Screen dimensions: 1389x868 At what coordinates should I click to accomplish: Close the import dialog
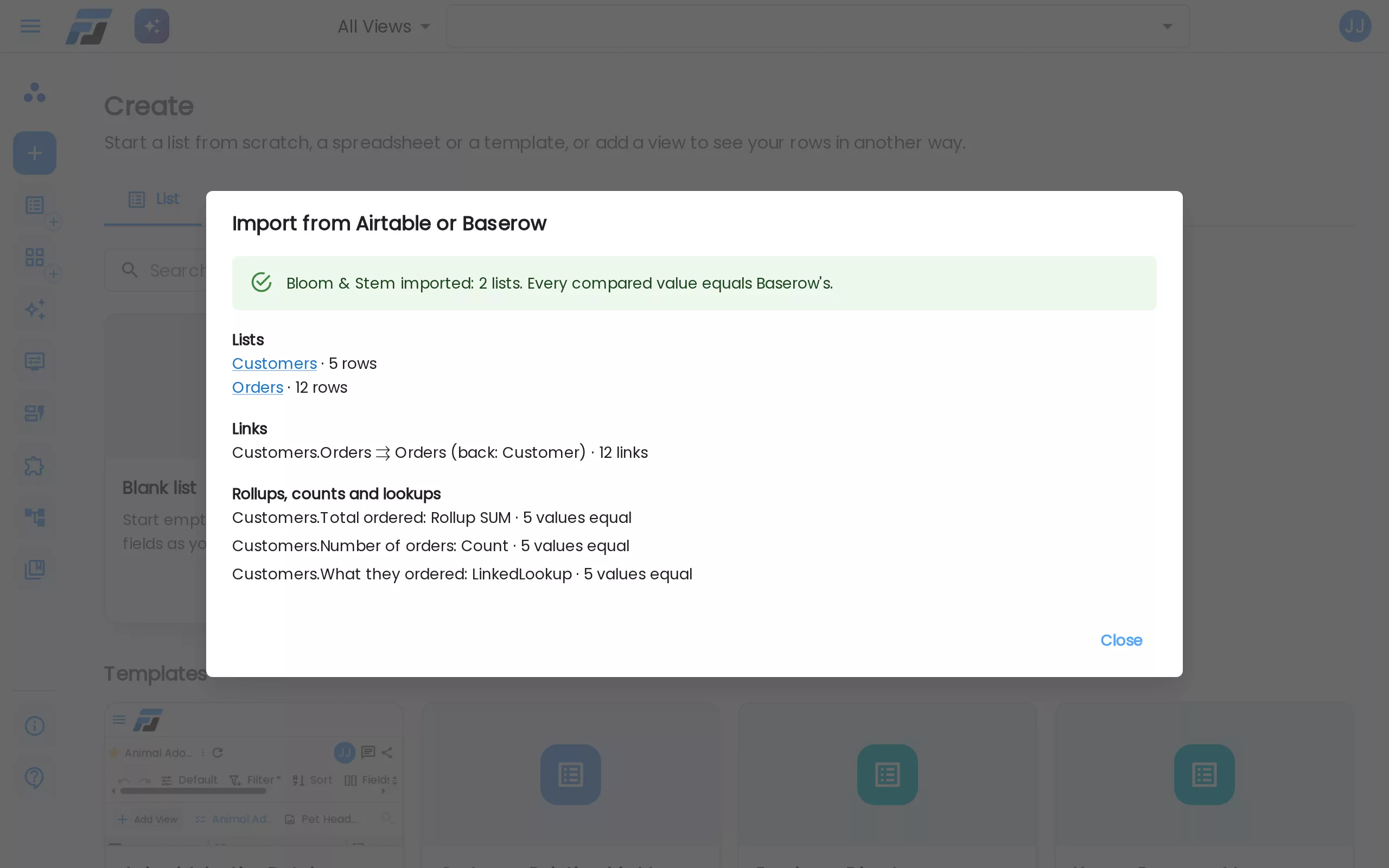click(x=1121, y=640)
